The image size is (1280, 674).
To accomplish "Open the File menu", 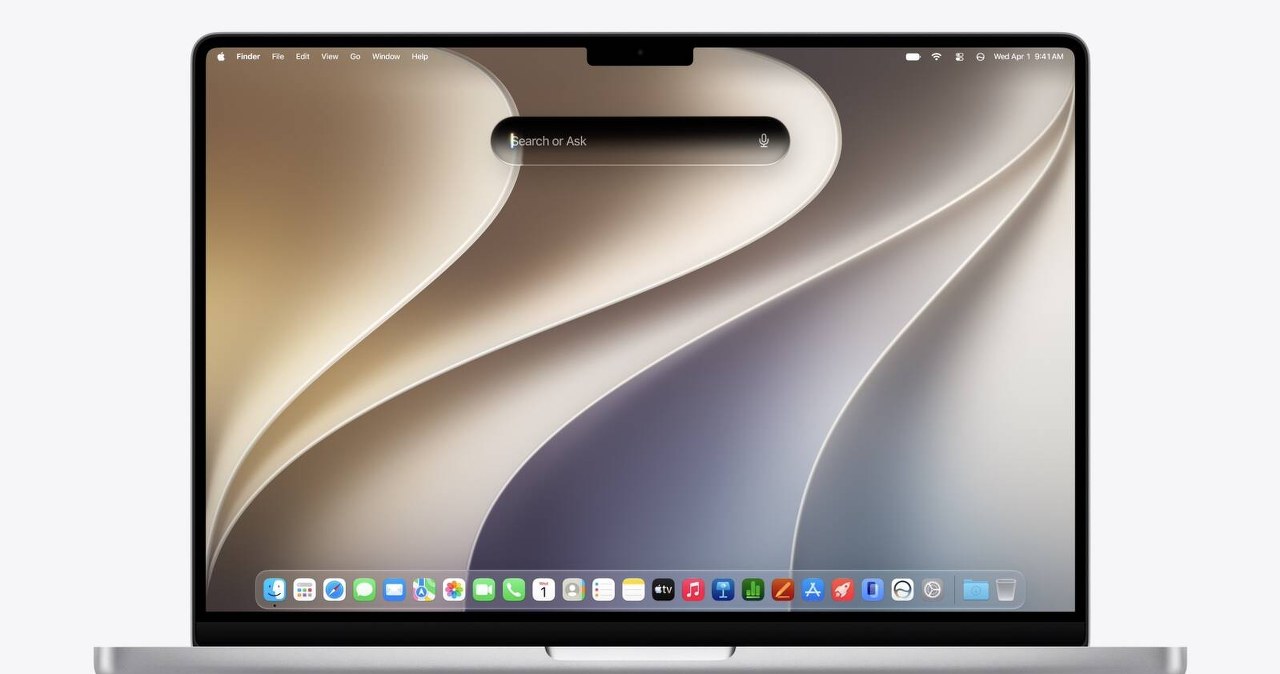I will coord(278,57).
